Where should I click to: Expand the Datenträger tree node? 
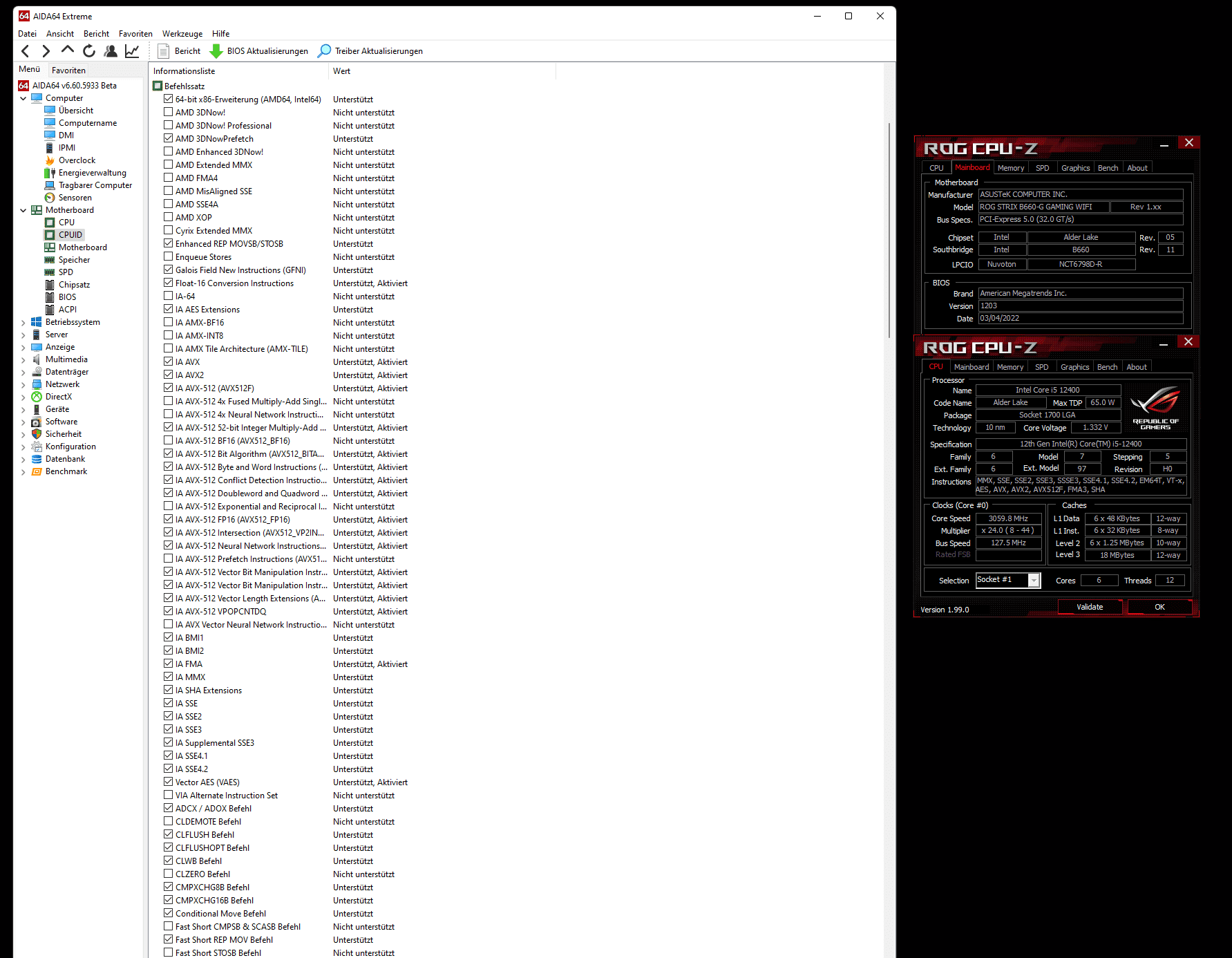click(23, 372)
